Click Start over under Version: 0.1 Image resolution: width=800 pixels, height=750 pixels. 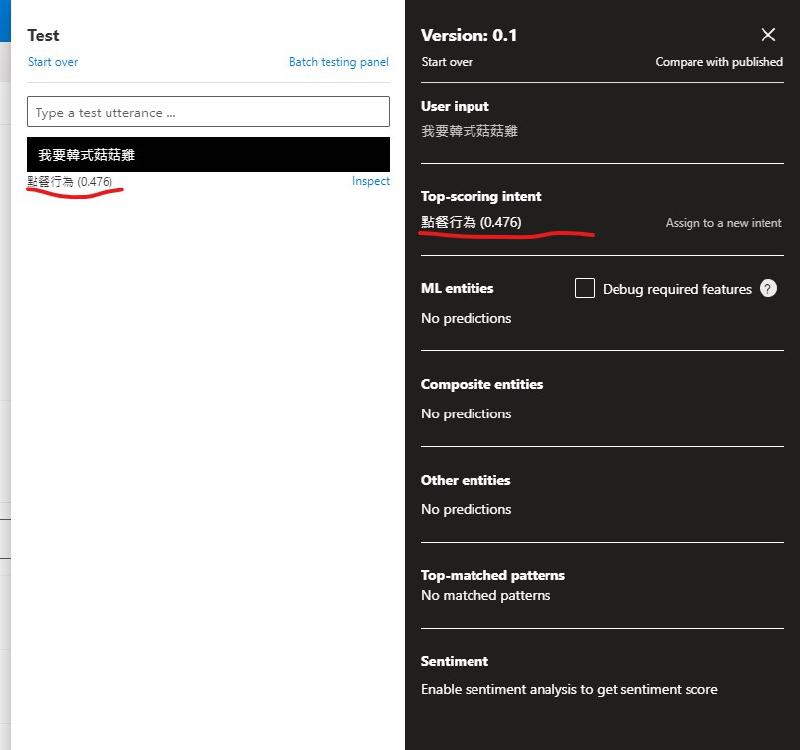click(x=447, y=62)
